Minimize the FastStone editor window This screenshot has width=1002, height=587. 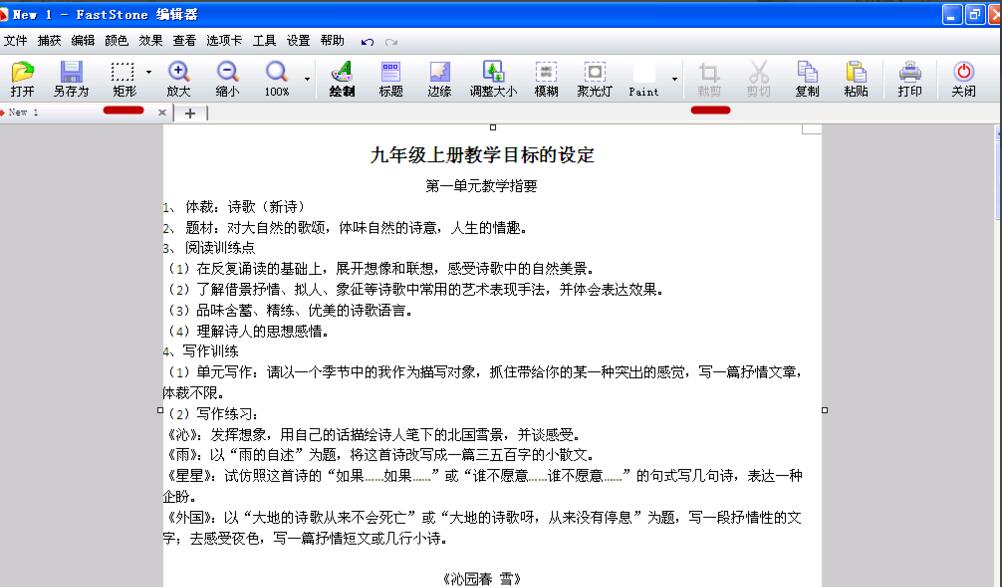point(952,14)
